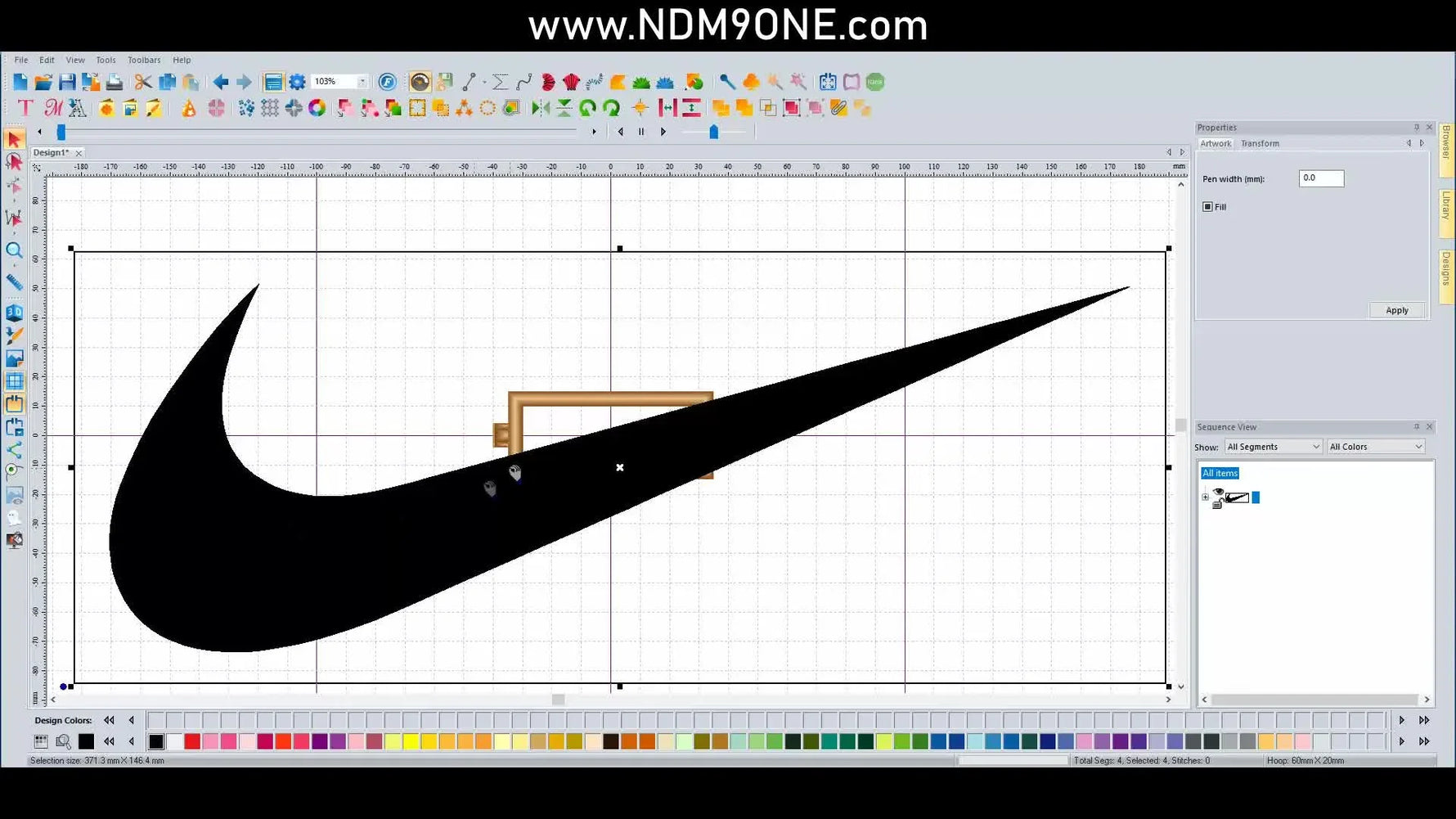Pick the red color swatch in palette

(x=192, y=741)
